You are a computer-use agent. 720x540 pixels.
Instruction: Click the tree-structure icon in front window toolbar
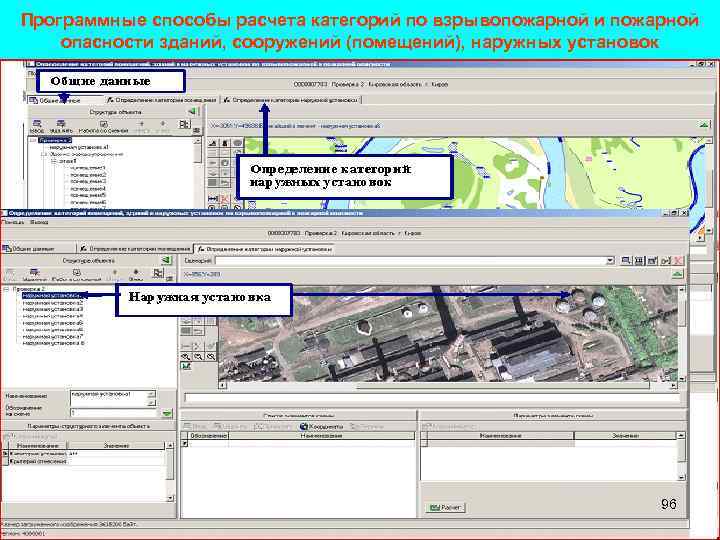[158, 273]
